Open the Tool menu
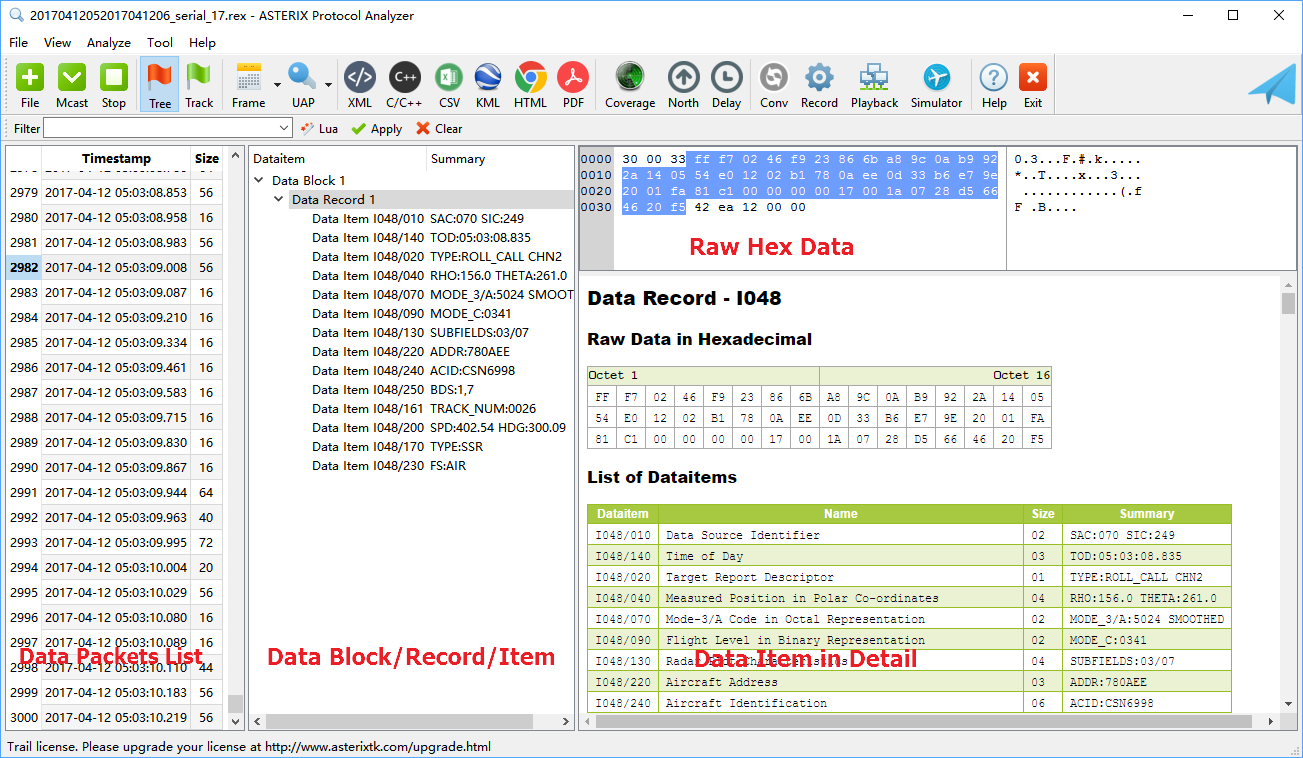 click(x=160, y=43)
